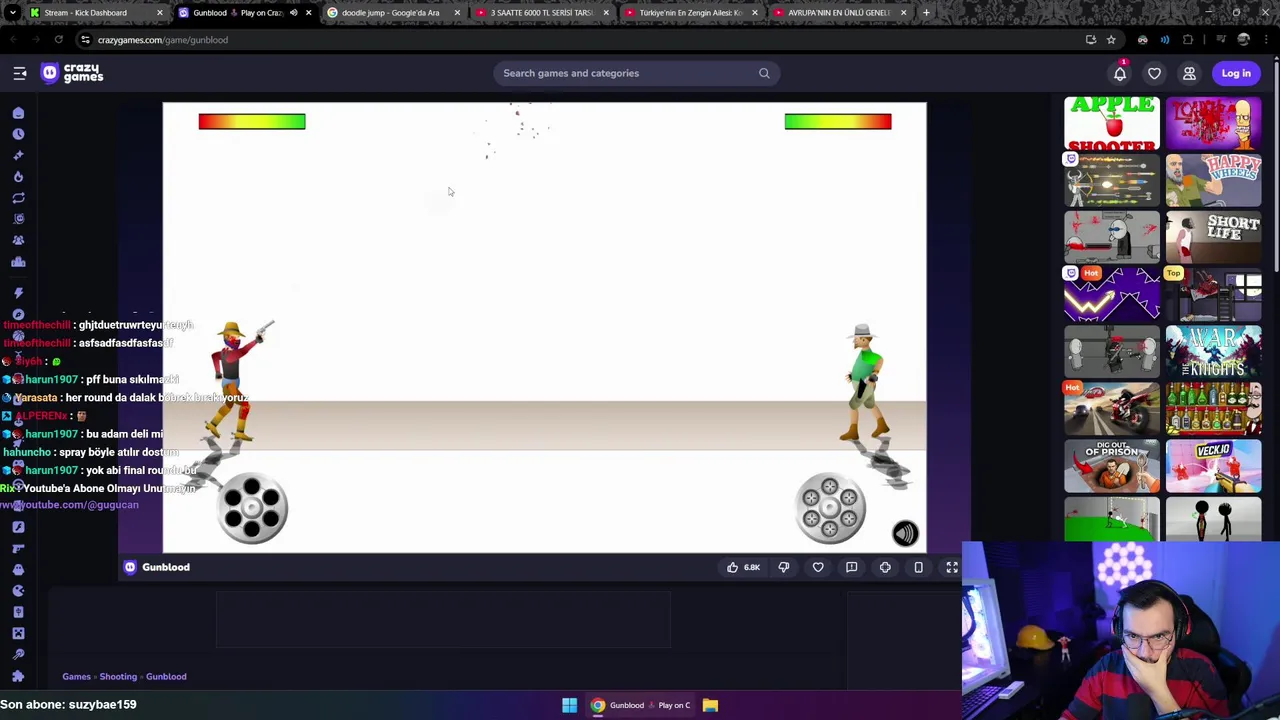Report a bug for Gunblood
This screenshot has height=720, width=1280.
[x=851, y=567]
